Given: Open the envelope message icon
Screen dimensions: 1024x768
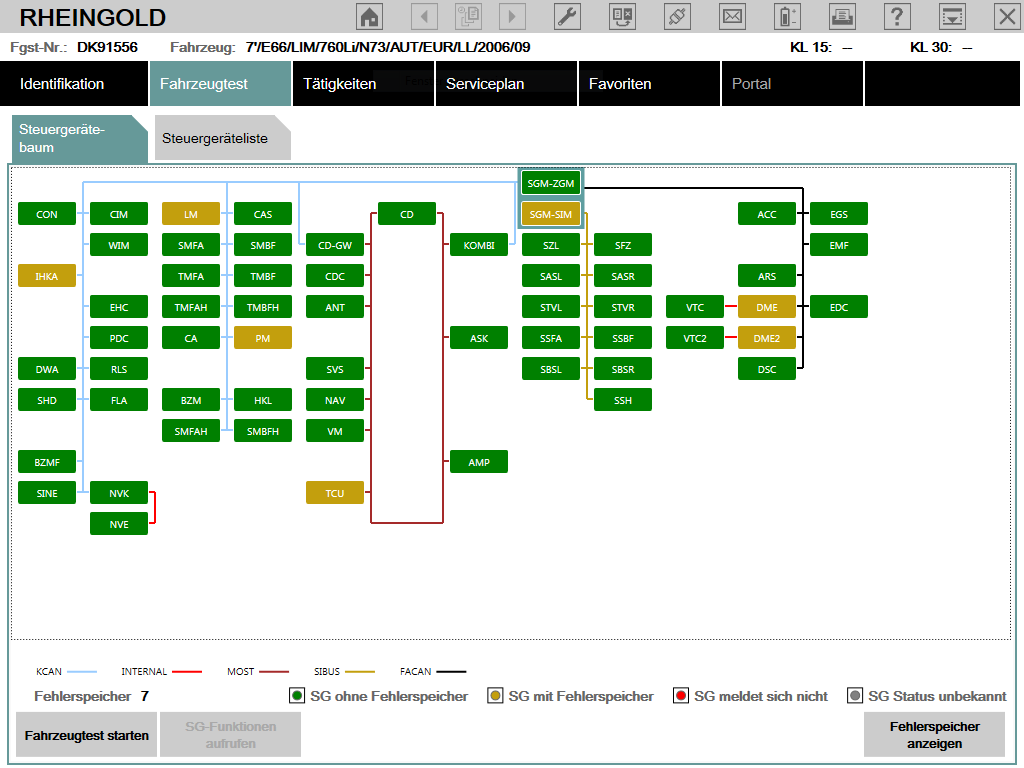Looking at the screenshot, I should click(732, 16).
